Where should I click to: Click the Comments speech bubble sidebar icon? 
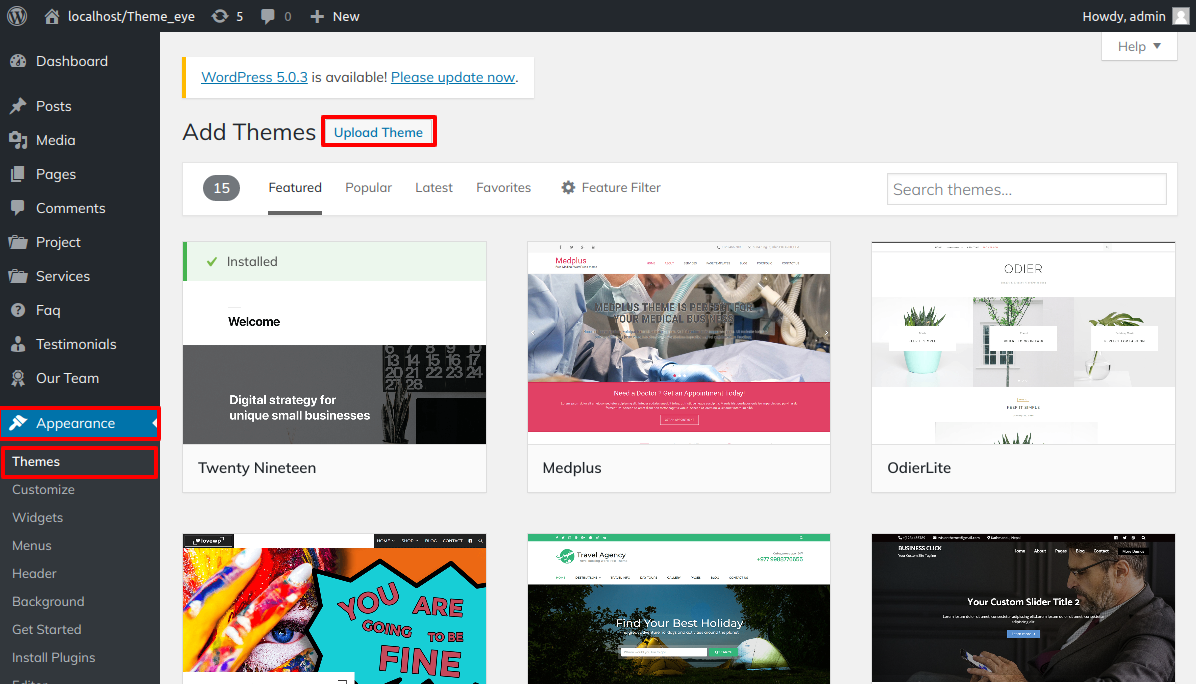[x=18, y=207]
